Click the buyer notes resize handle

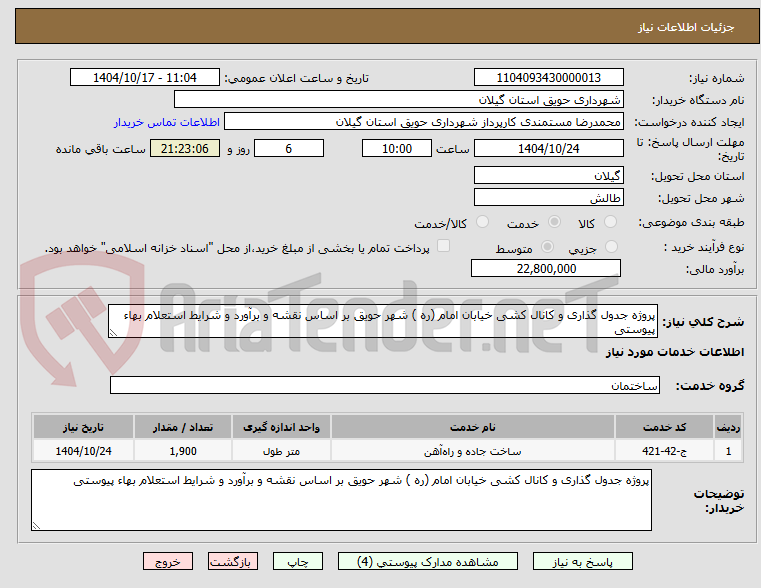(36, 525)
